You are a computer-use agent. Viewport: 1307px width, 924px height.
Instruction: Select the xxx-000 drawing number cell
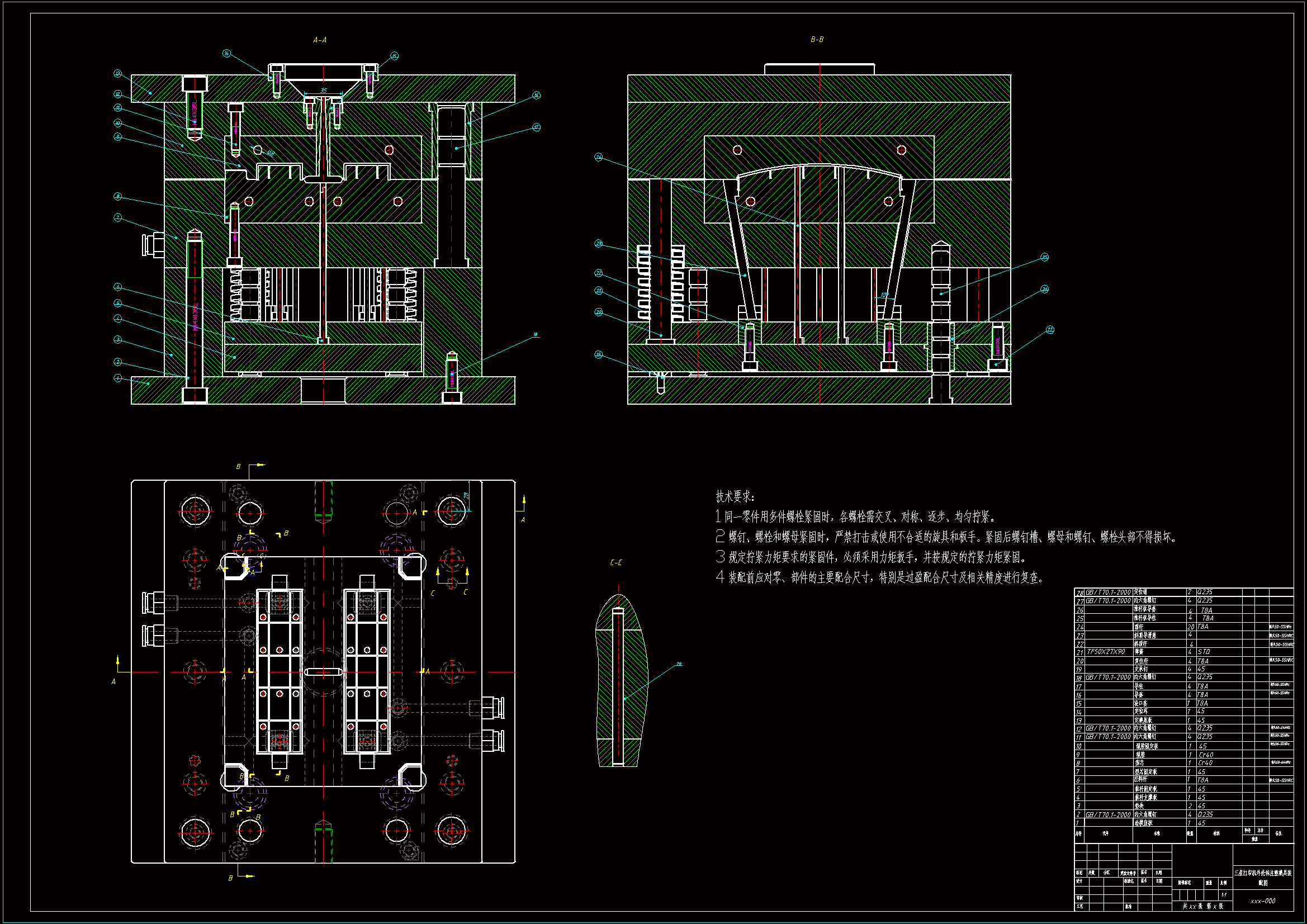pyautogui.click(x=1263, y=901)
